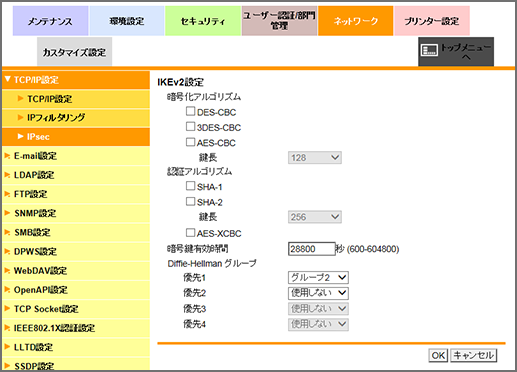The height and width of the screenshot is (372, 517).
Task: Select the IPsec submenu item
Action: point(76,137)
